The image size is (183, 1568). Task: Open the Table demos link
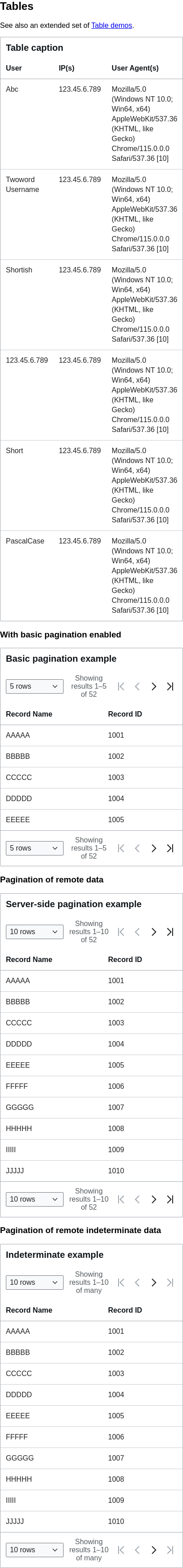point(112,26)
